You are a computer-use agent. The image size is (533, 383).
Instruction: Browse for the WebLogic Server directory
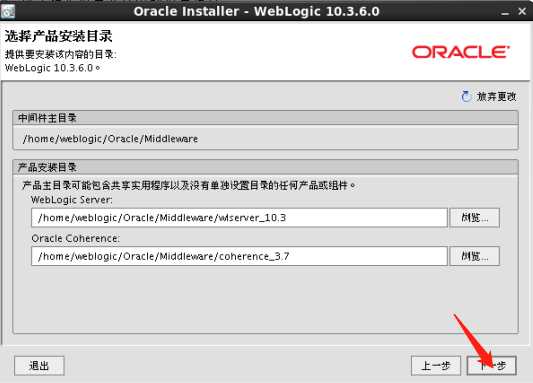[x=475, y=217]
